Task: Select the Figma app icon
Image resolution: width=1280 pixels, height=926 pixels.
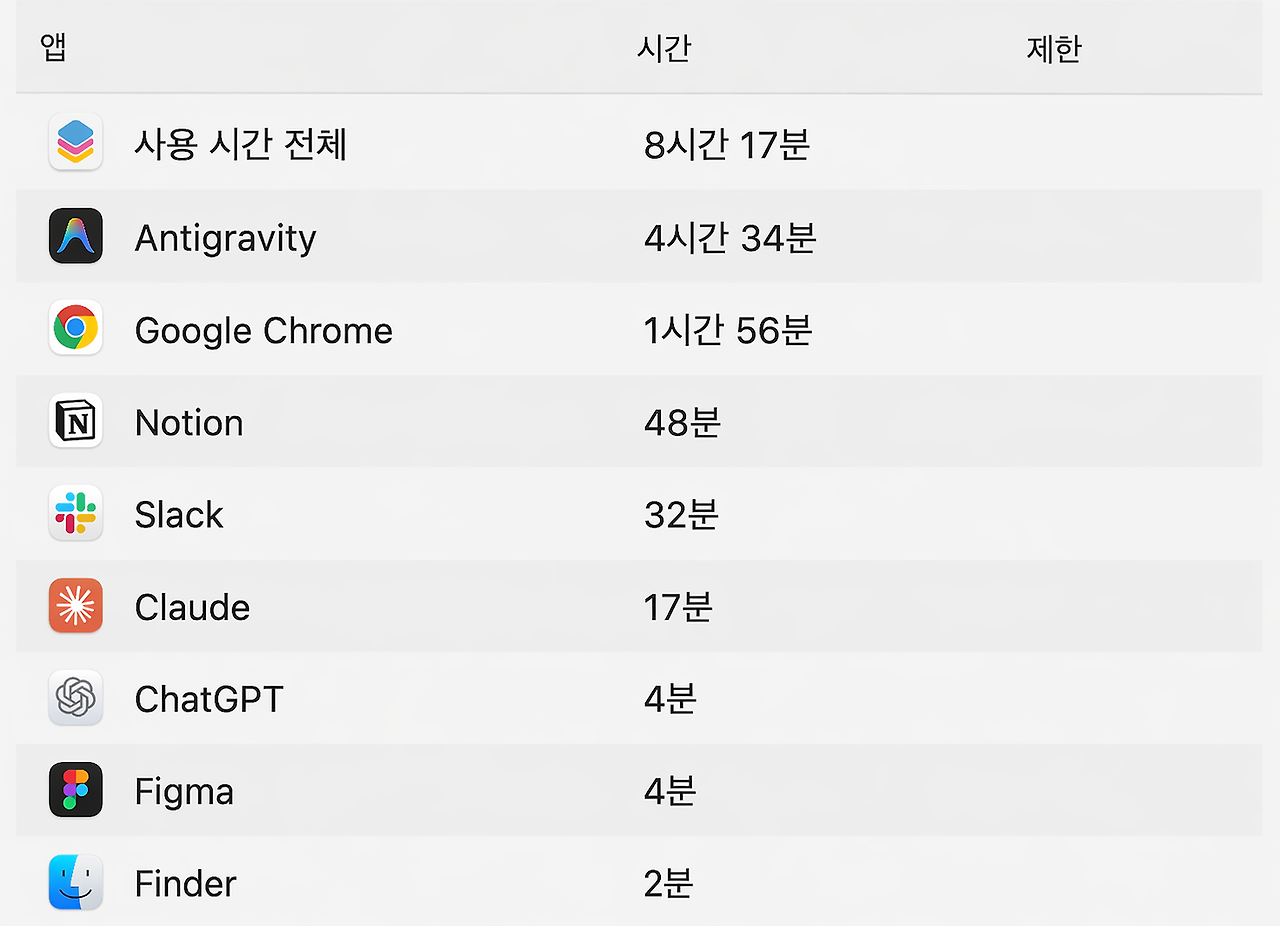Action: point(75,790)
